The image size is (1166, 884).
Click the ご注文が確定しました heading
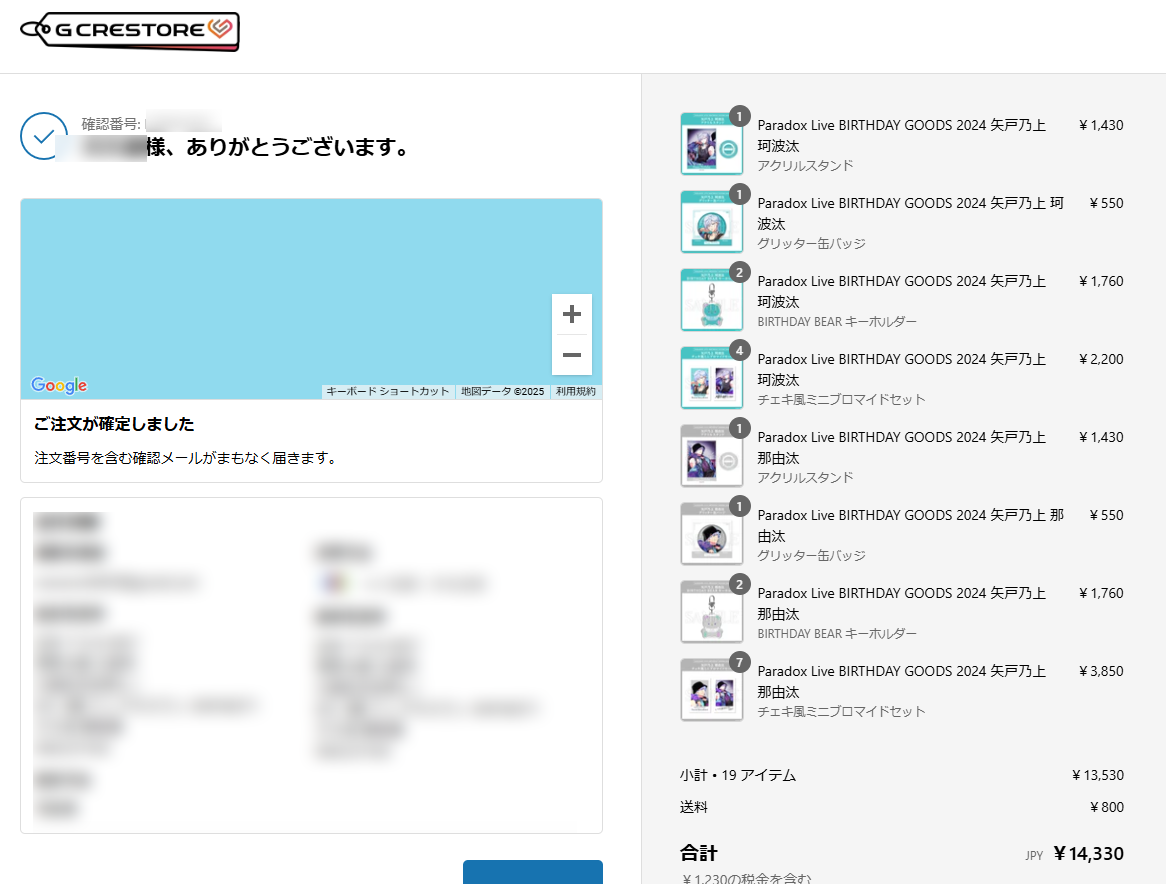[x=114, y=424]
